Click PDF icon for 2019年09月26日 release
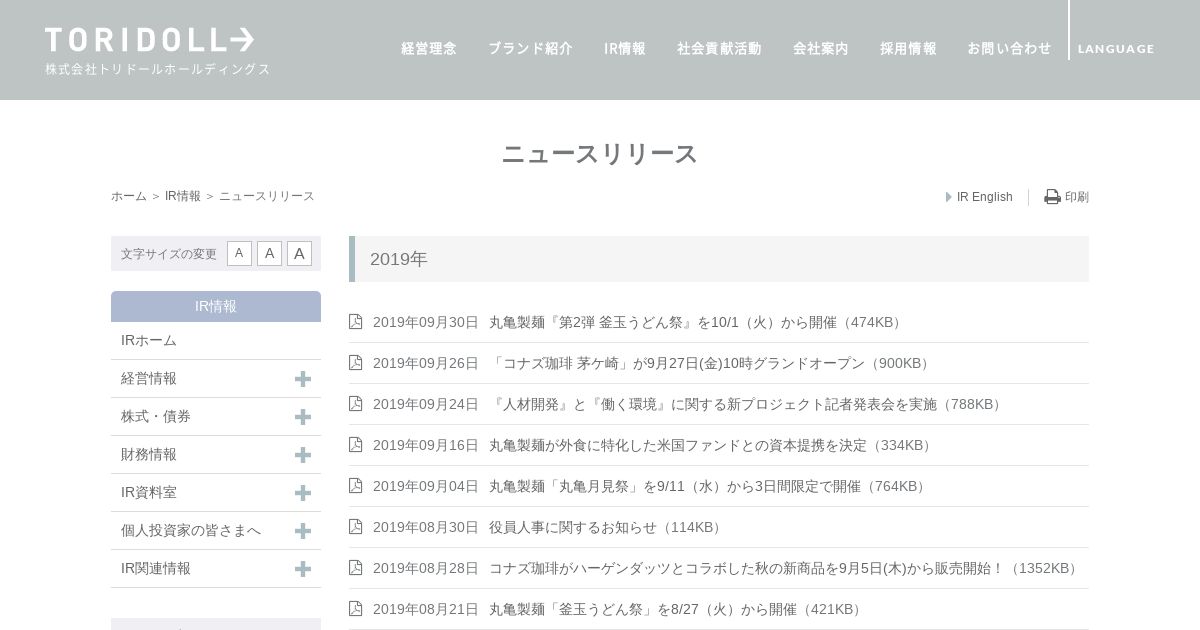1200x630 pixels. click(x=355, y=362)
